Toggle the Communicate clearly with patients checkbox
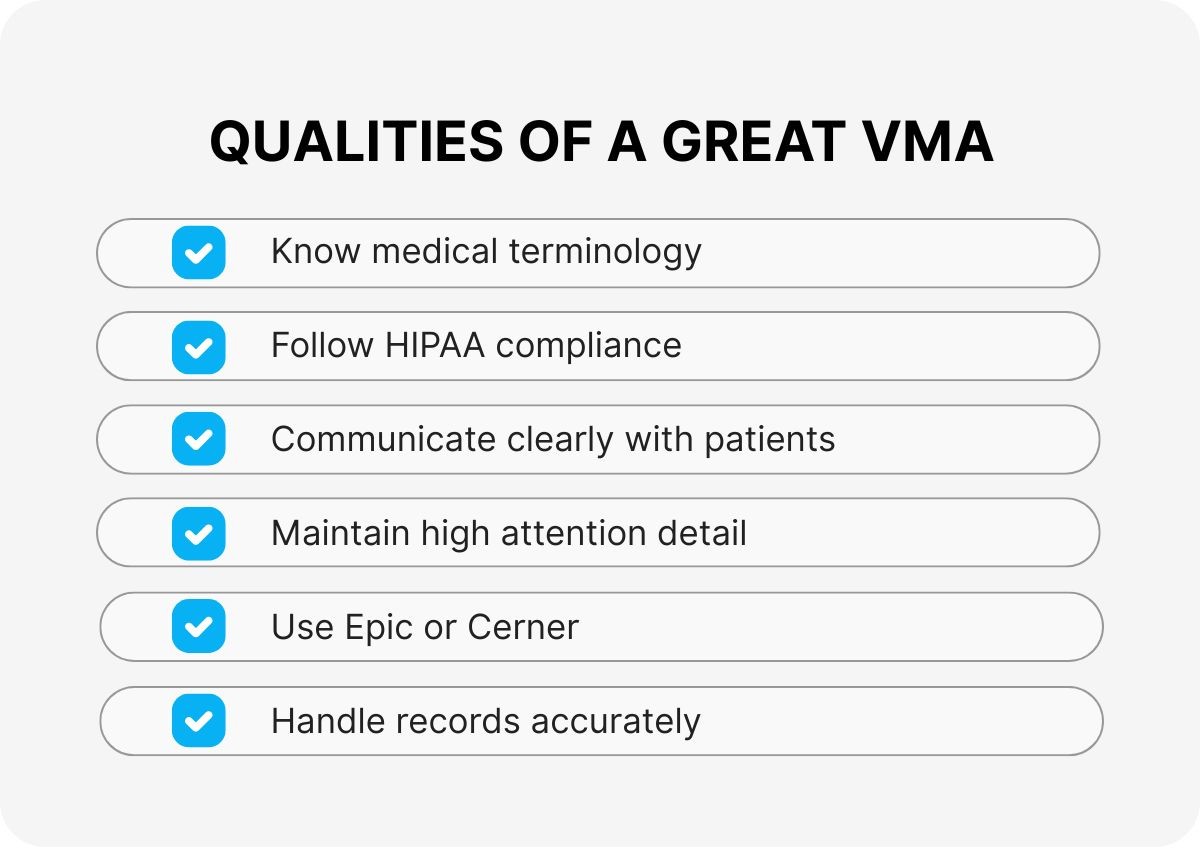The width and height of the screenshot is (1200, 850). click(198, 440)
